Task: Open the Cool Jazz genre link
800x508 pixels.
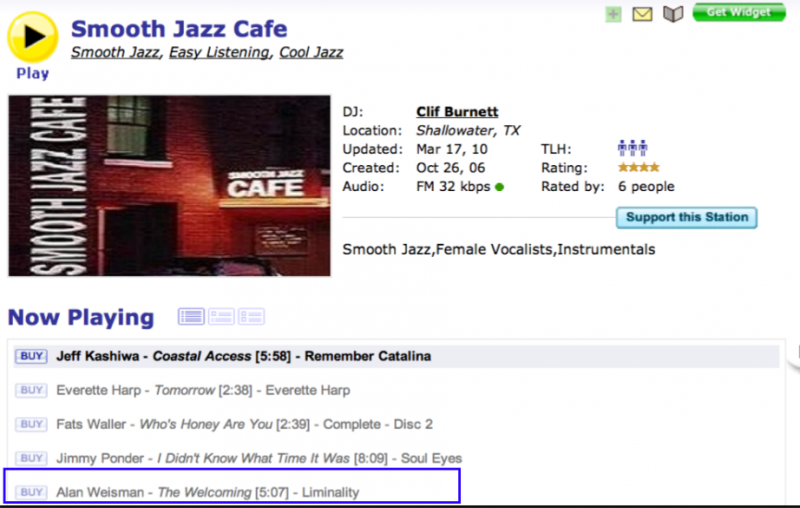Action: pyautogui.click(x=311, y=52)
